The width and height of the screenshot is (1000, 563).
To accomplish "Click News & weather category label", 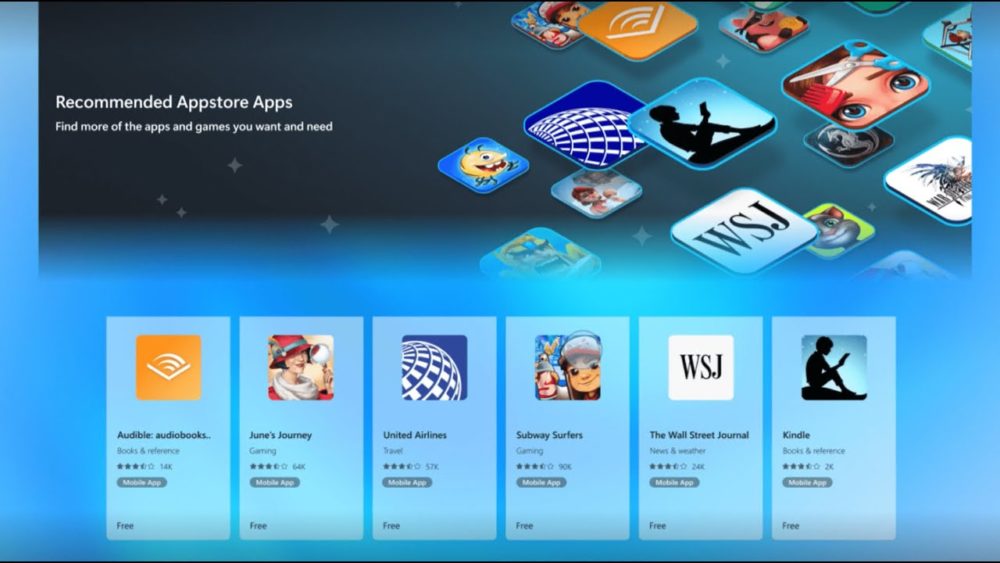I will pyautogui.click(x=677, y=451).
